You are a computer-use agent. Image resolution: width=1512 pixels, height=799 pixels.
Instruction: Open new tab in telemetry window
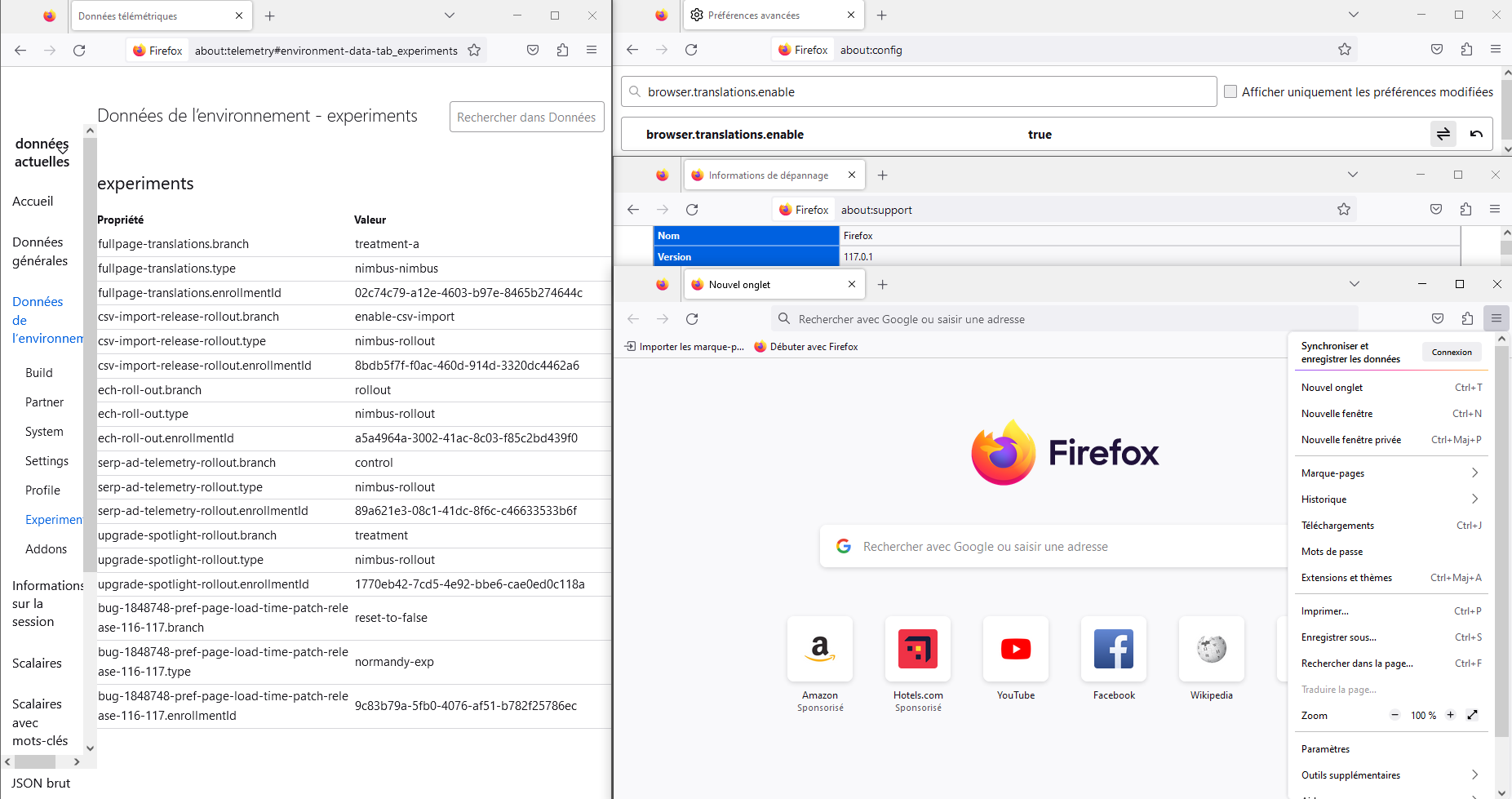pyautogui.click(x=270, y=16)
